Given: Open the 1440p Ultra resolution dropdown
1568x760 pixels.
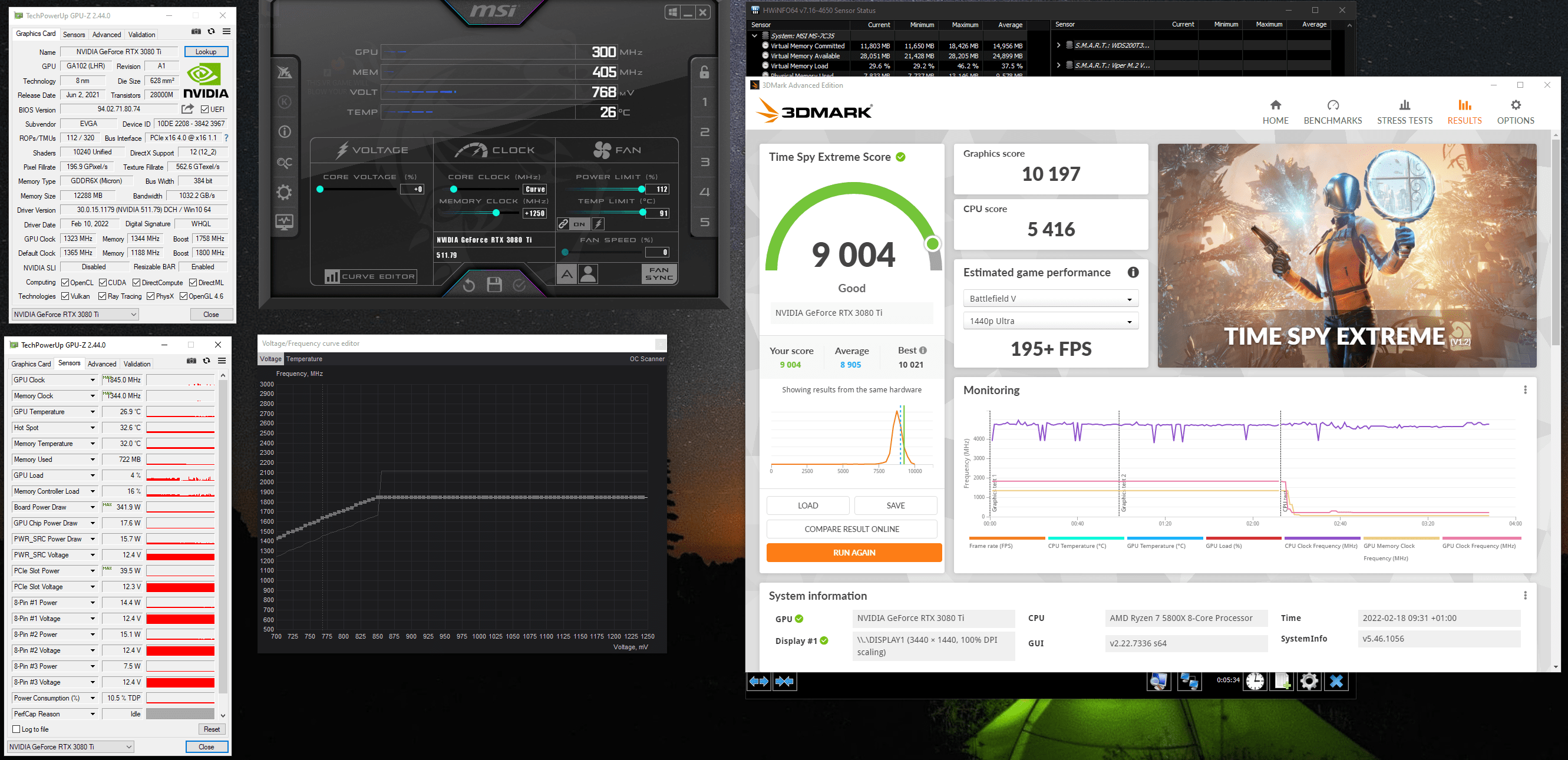Looking at the screenshot, I should 1051,321.
